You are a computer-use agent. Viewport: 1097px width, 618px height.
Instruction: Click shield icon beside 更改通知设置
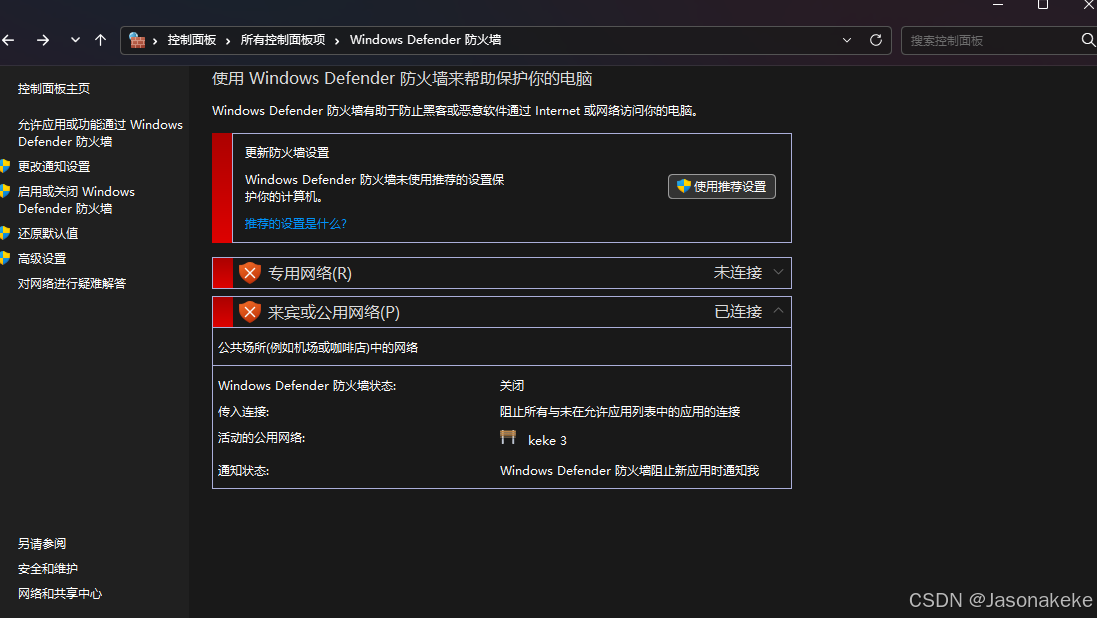5,166
